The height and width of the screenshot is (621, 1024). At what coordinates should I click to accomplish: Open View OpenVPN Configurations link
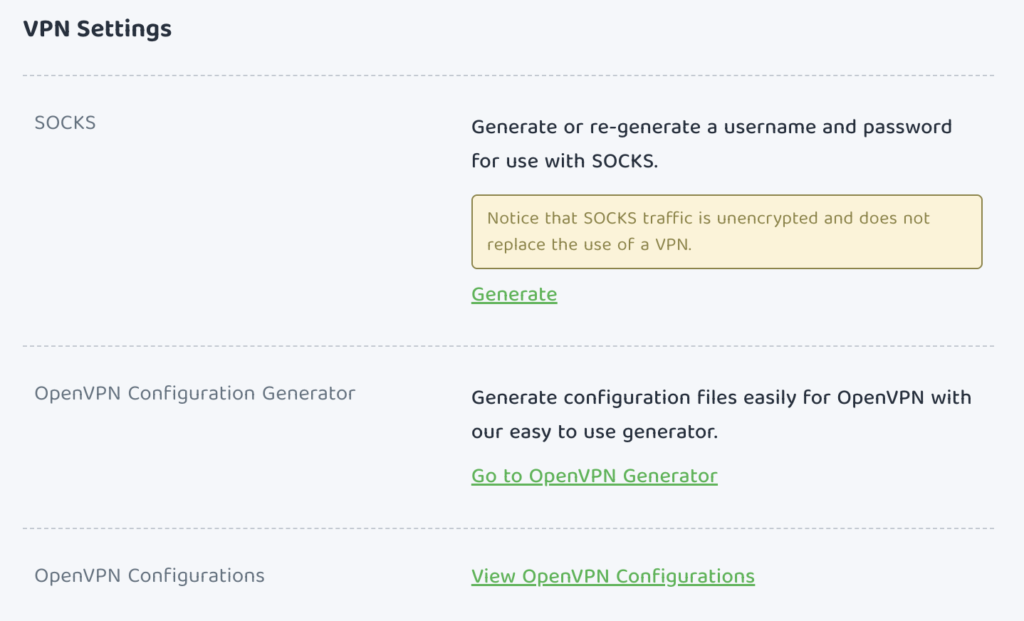click(612, 576)
